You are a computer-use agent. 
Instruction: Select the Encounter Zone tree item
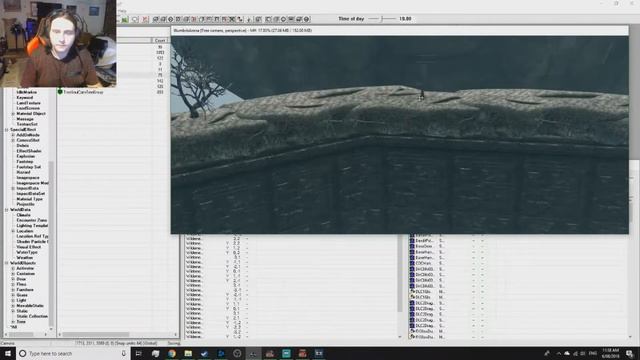point(31,220)
